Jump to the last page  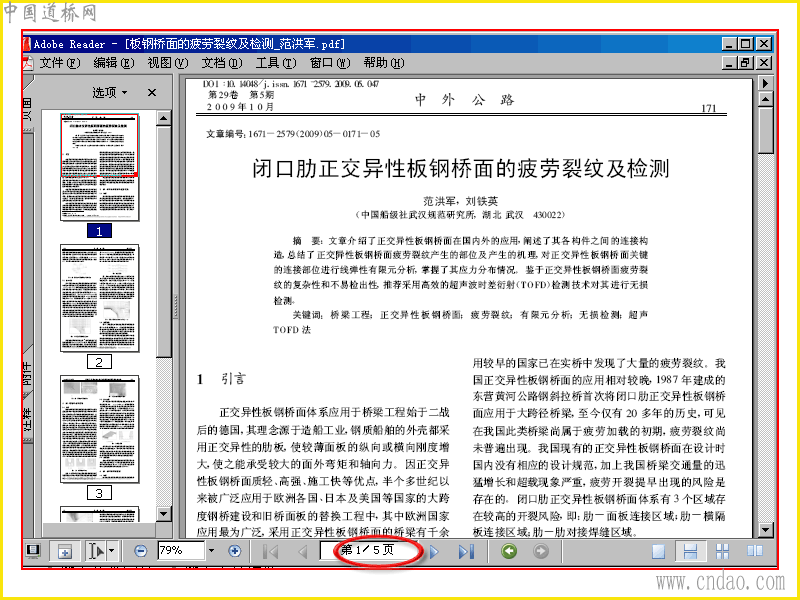[466, 552]
